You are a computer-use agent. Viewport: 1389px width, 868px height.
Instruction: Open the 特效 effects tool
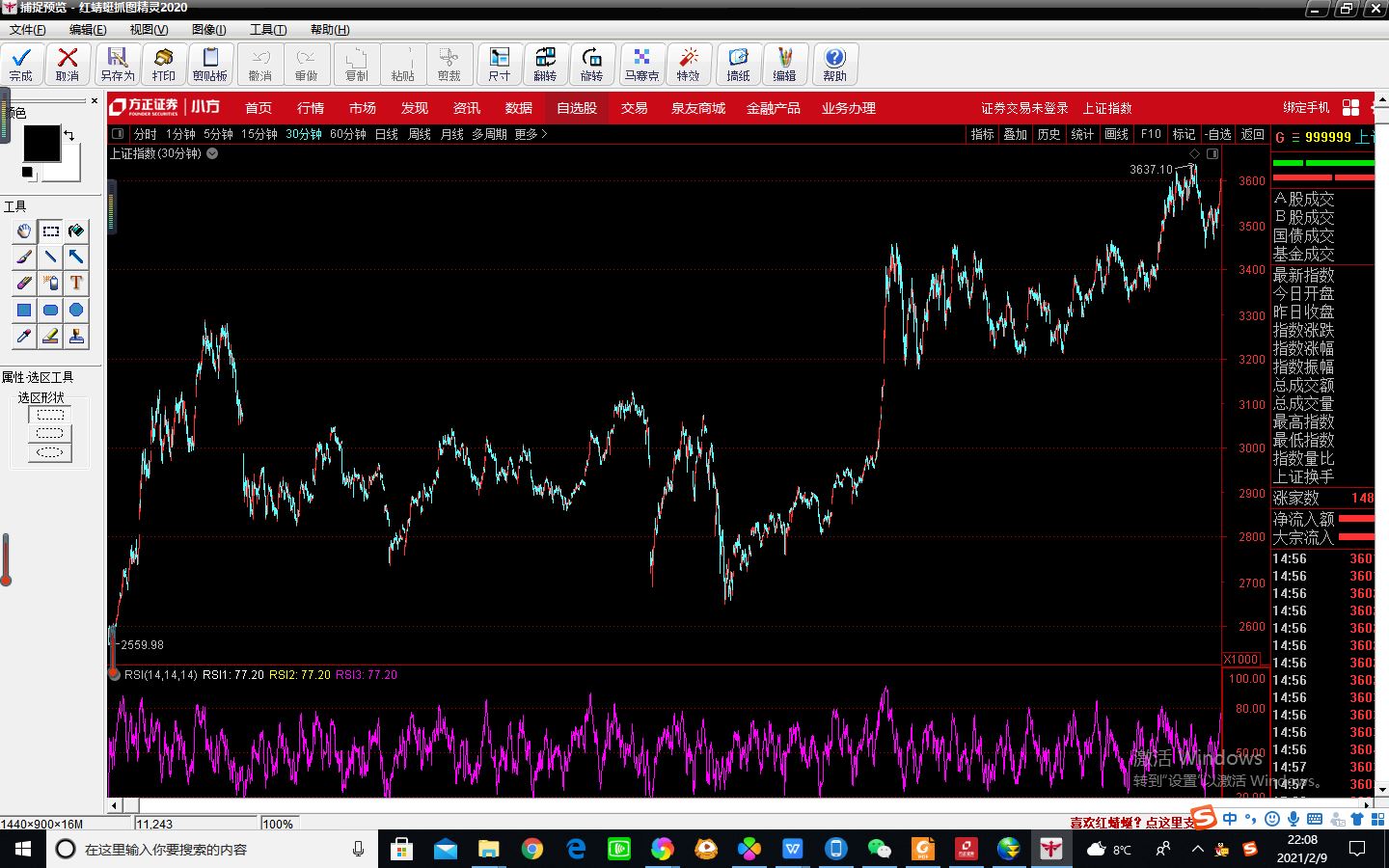688,64
